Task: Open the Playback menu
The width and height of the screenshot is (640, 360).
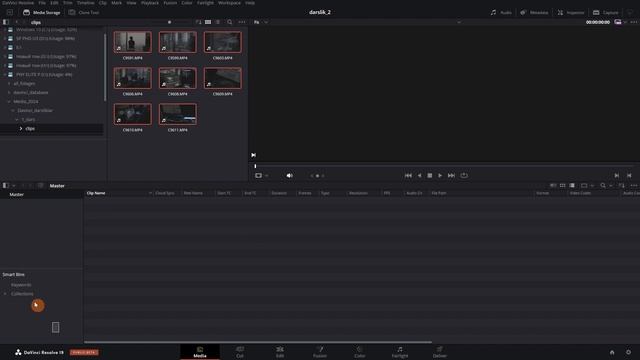Action: pos(150,3)
